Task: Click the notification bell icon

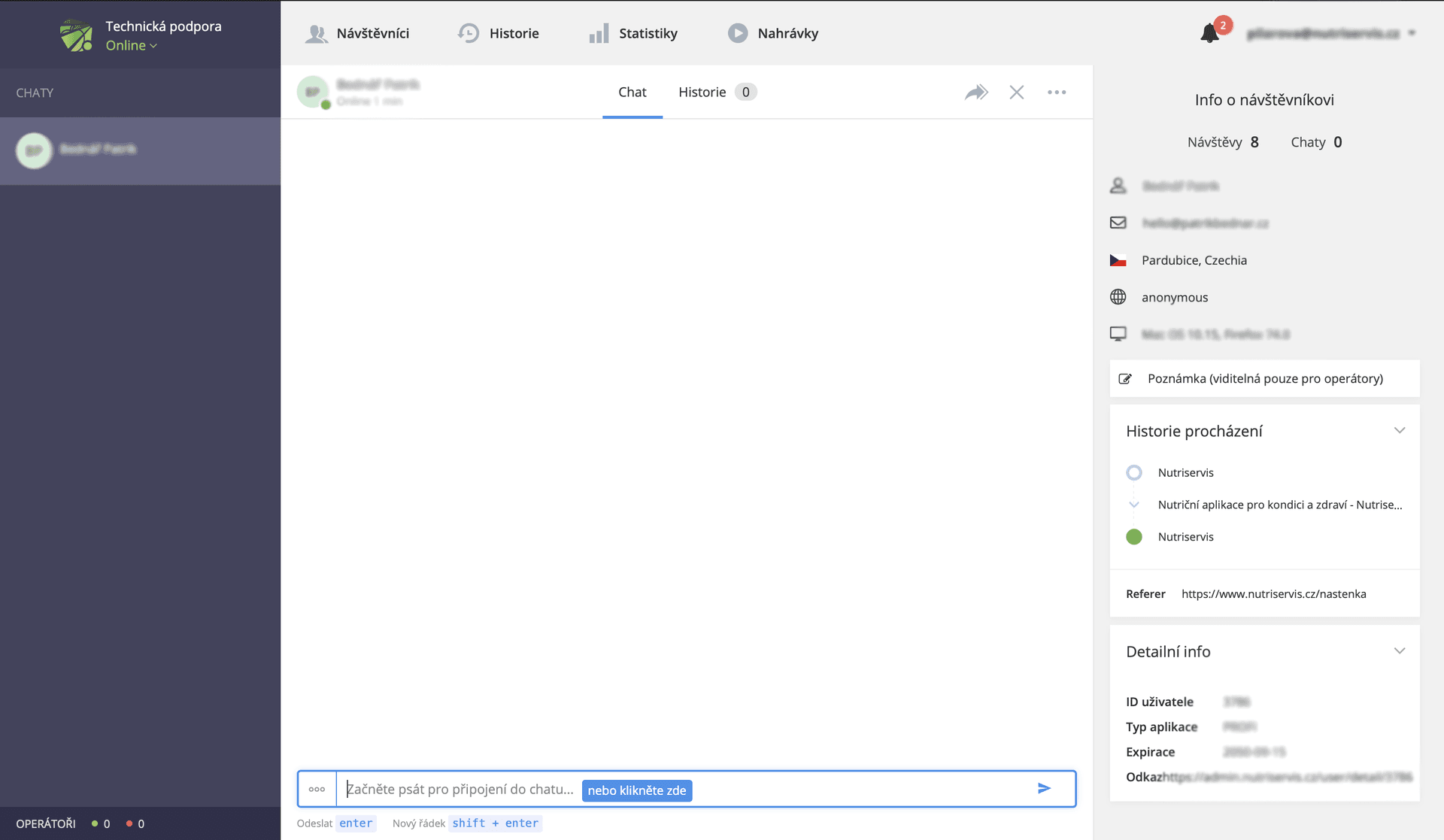Action: point(1210,33)
